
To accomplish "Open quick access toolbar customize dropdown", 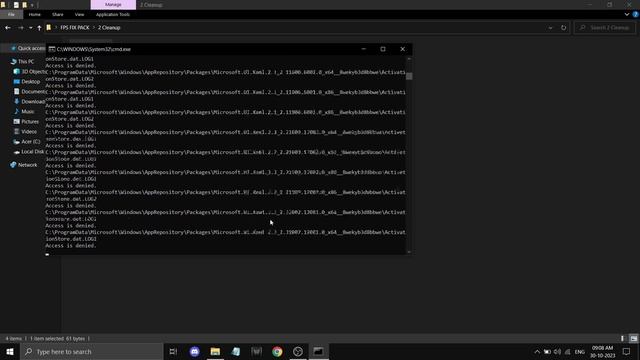I will click(32, 5).
